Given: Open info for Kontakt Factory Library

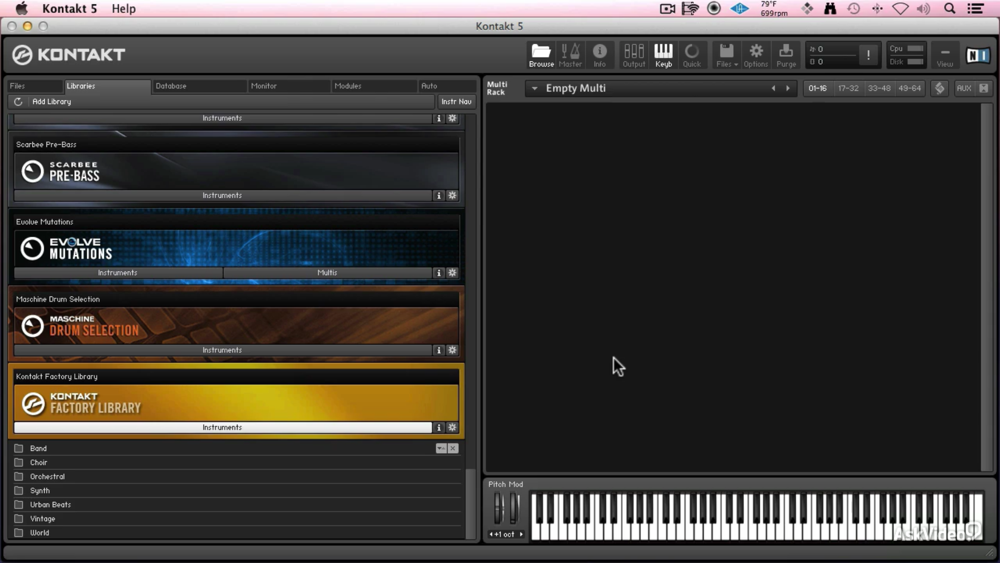Looking at the screenshot, I should point(438,427).
